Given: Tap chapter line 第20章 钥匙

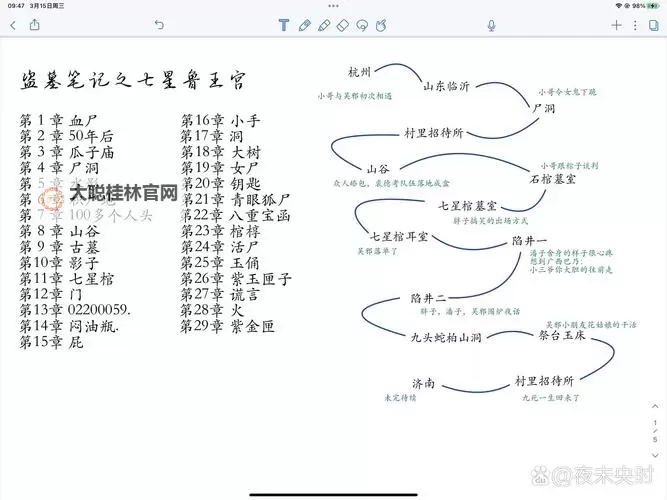Looking at the screenshot, I should point(221,183).
